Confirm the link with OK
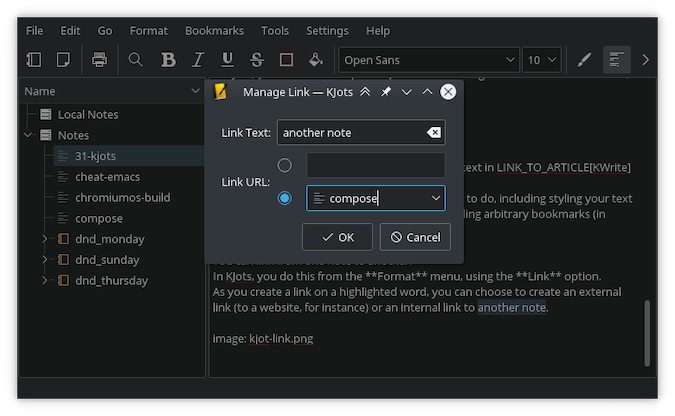 pos(337,237)
